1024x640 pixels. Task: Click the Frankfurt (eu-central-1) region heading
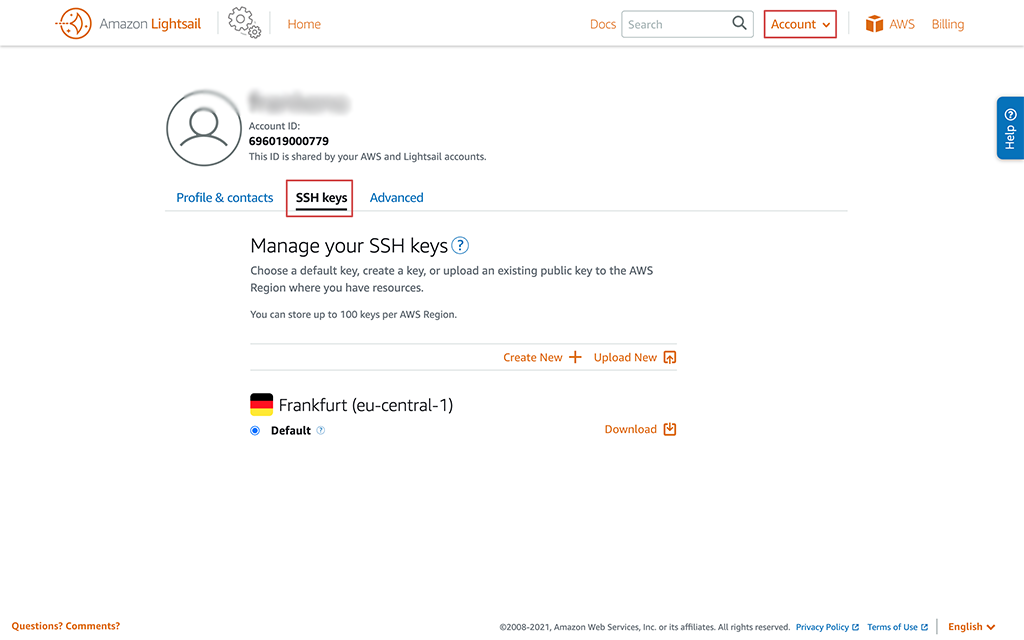click(366, 405)
